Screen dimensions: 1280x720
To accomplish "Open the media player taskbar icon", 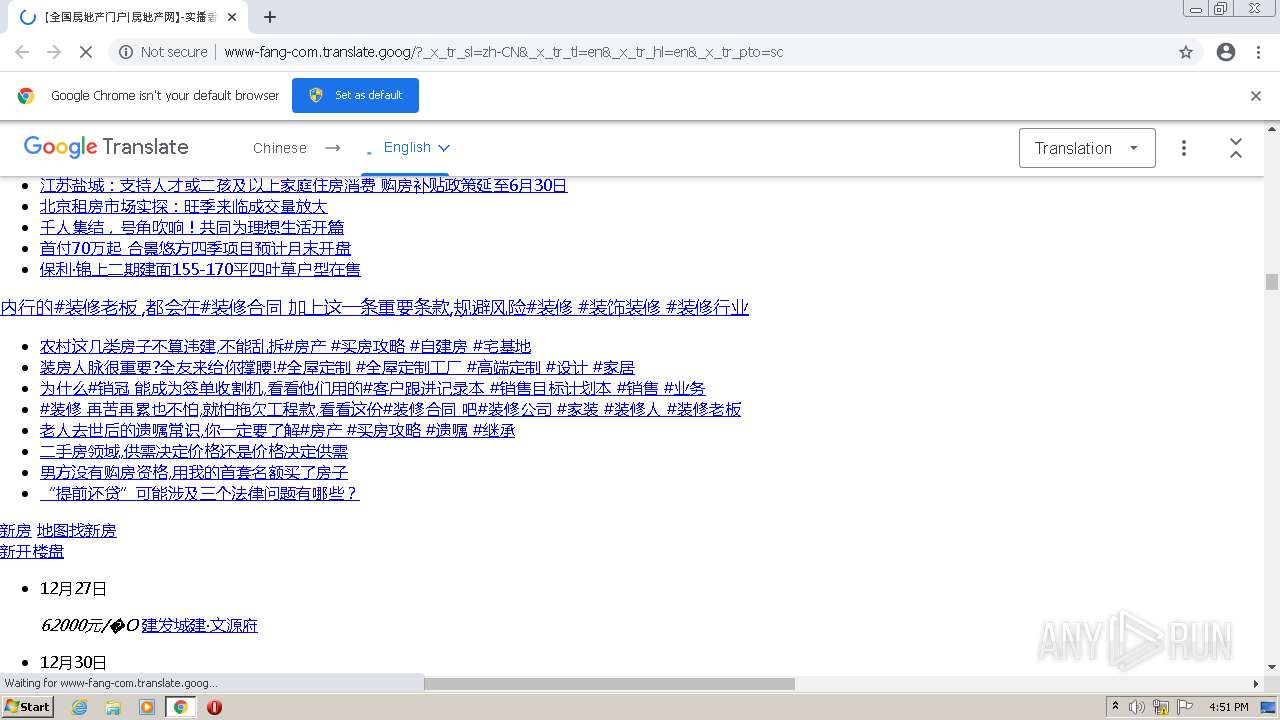I will pyautogui.click(x=147, y=707).
